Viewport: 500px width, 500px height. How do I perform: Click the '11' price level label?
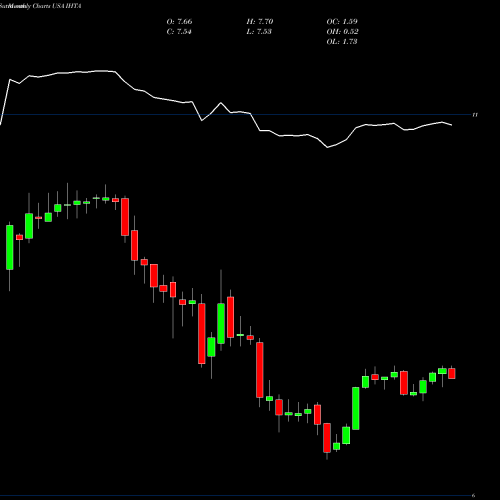click(475, 115)
